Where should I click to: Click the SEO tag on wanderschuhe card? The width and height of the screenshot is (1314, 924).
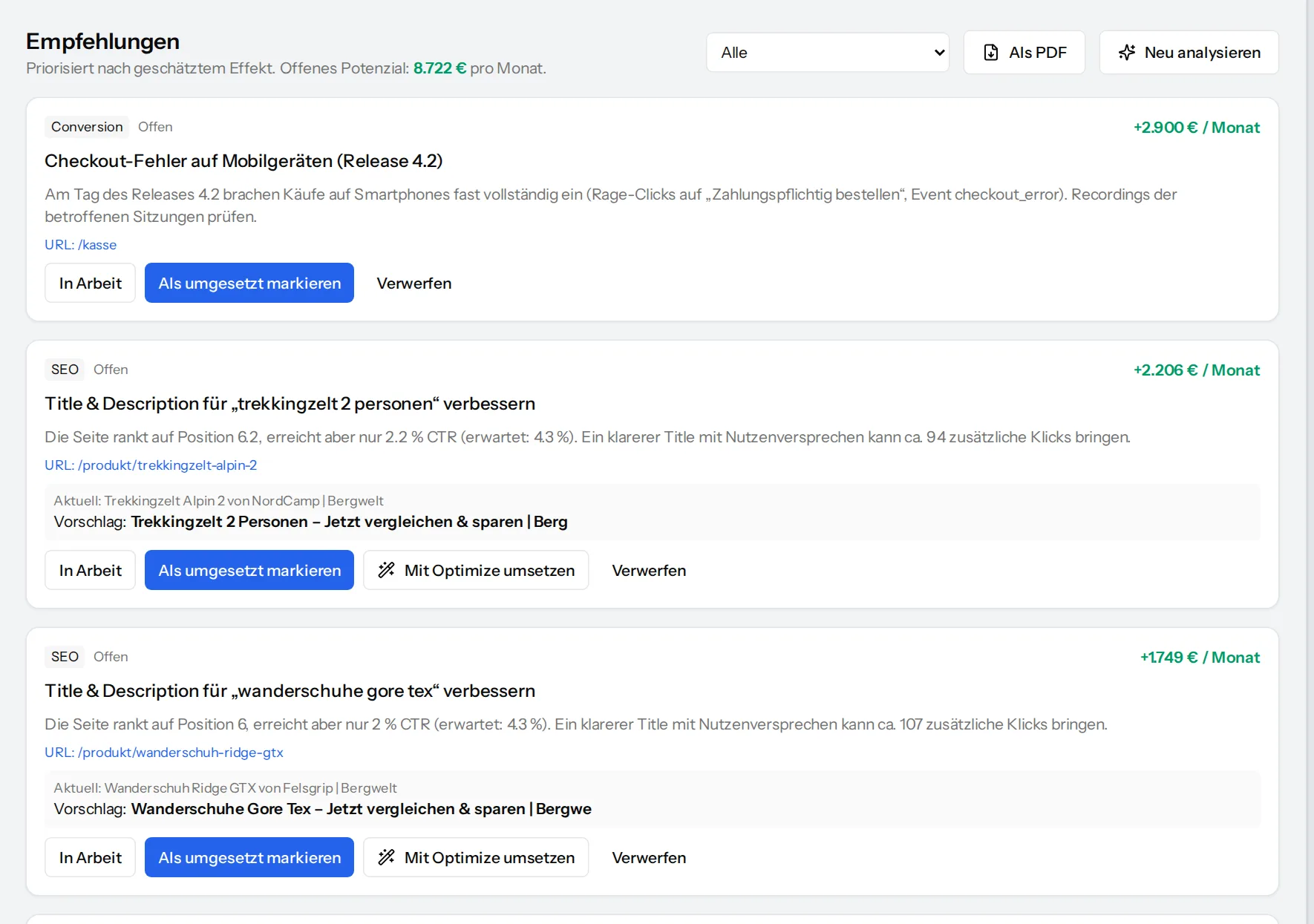tap(65, 657)
